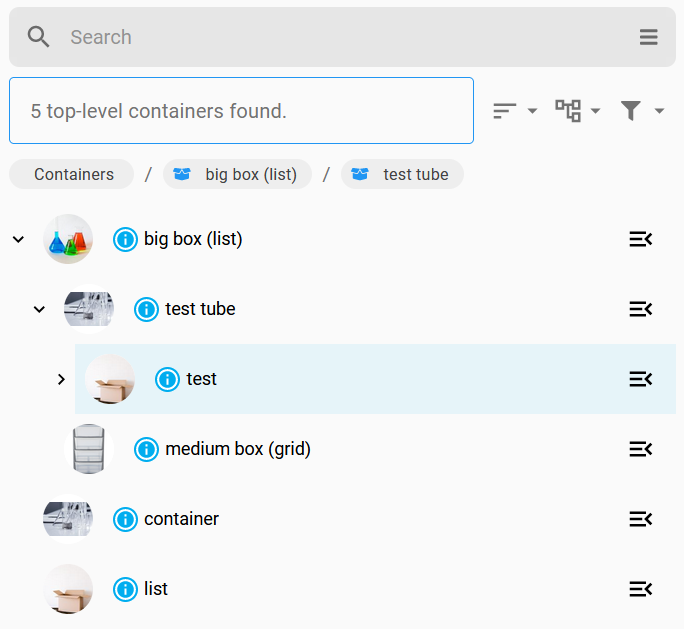The height and width of the screenshot is (629, 684).
Task: Expand the test container node
Action: [61, 379]
